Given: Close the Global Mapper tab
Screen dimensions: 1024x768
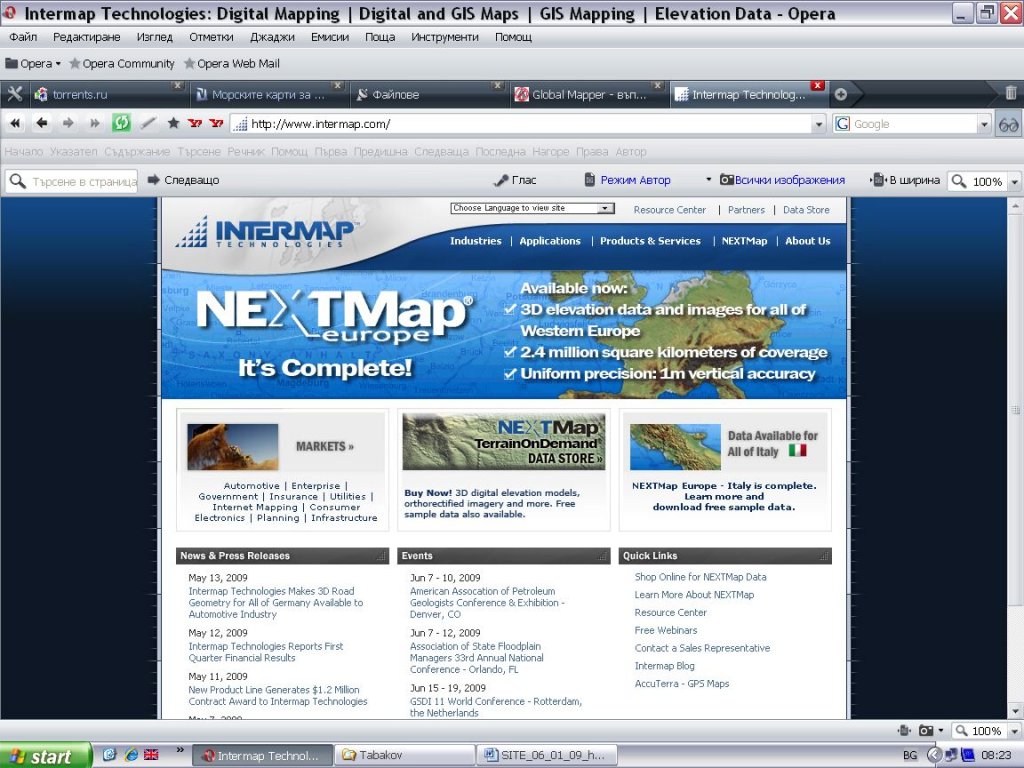Looking at the screenshot, I should [657, 86].
